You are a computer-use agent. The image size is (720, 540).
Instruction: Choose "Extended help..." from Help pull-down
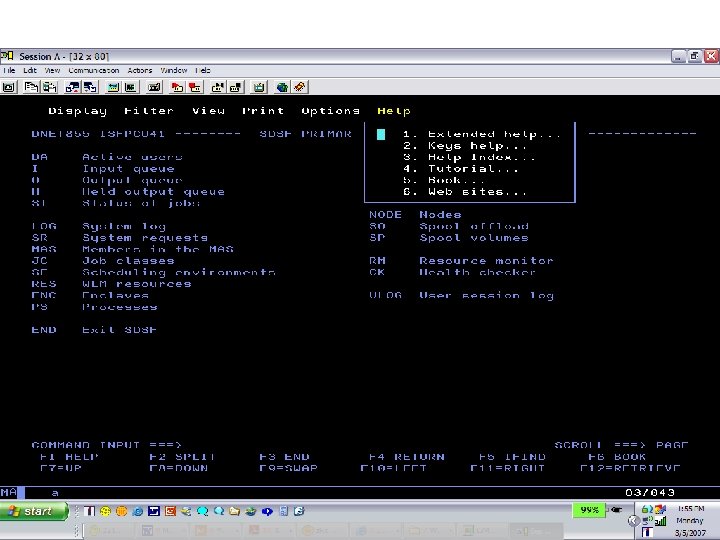[482, 134]
